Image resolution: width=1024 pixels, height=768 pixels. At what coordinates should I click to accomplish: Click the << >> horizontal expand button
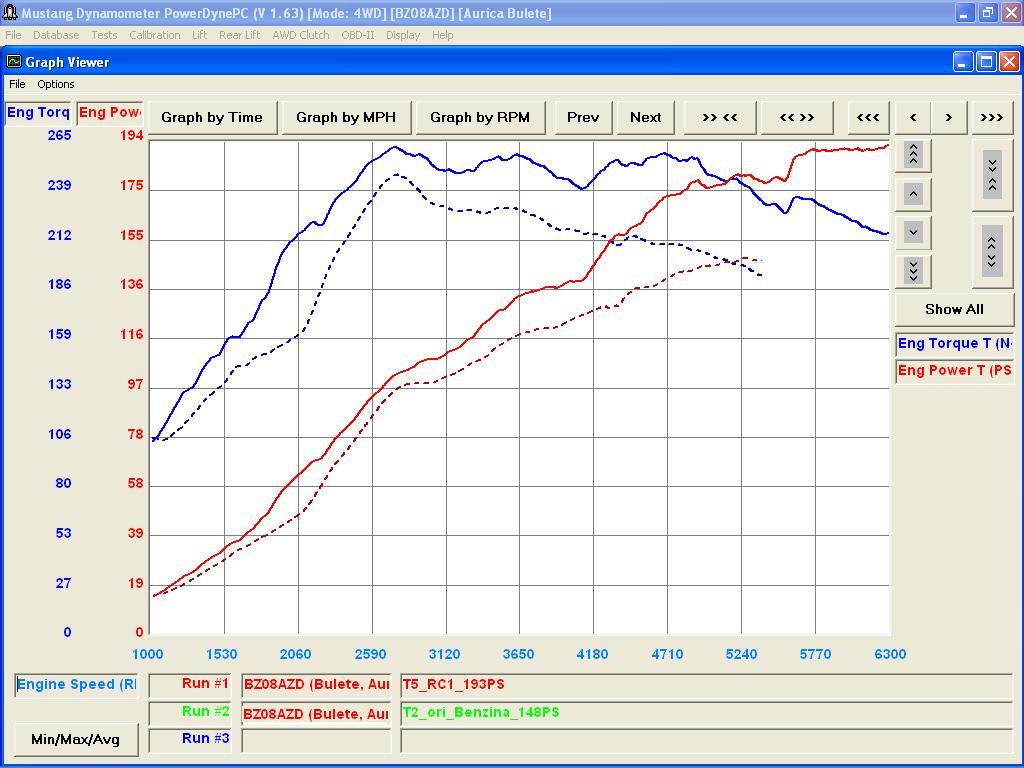797,118
